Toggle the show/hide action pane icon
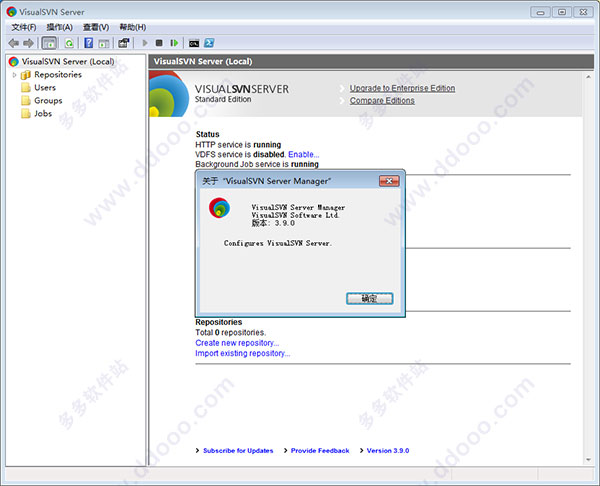Image resolution: width=600 pixels, height=486 pixels. point(104,43)
